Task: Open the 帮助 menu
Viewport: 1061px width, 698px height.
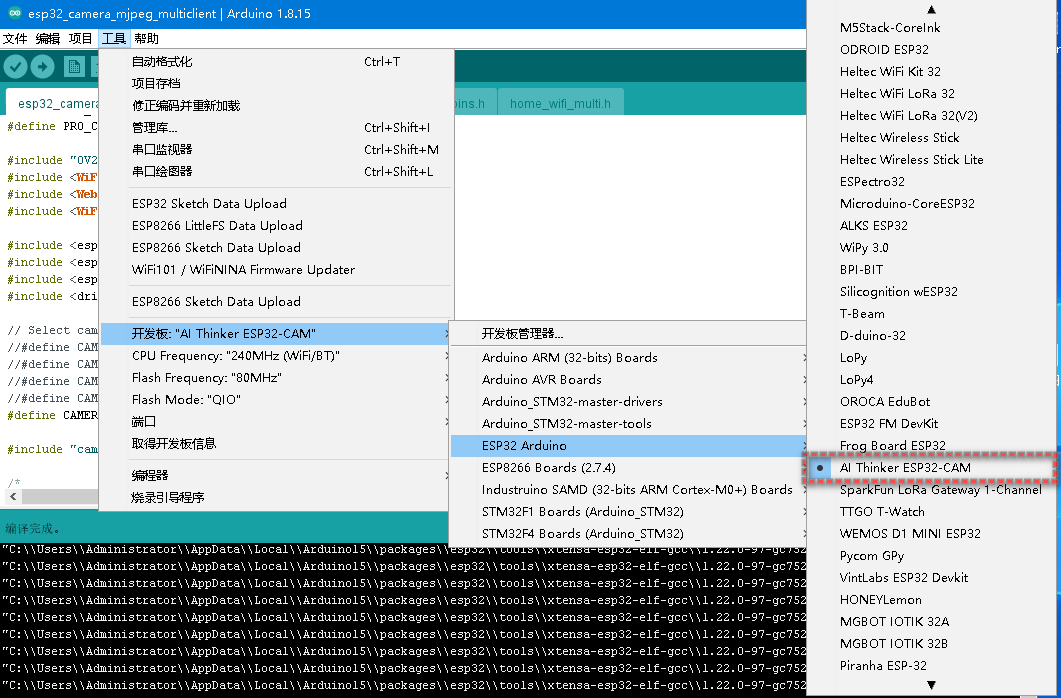Action: pos(146,39)
